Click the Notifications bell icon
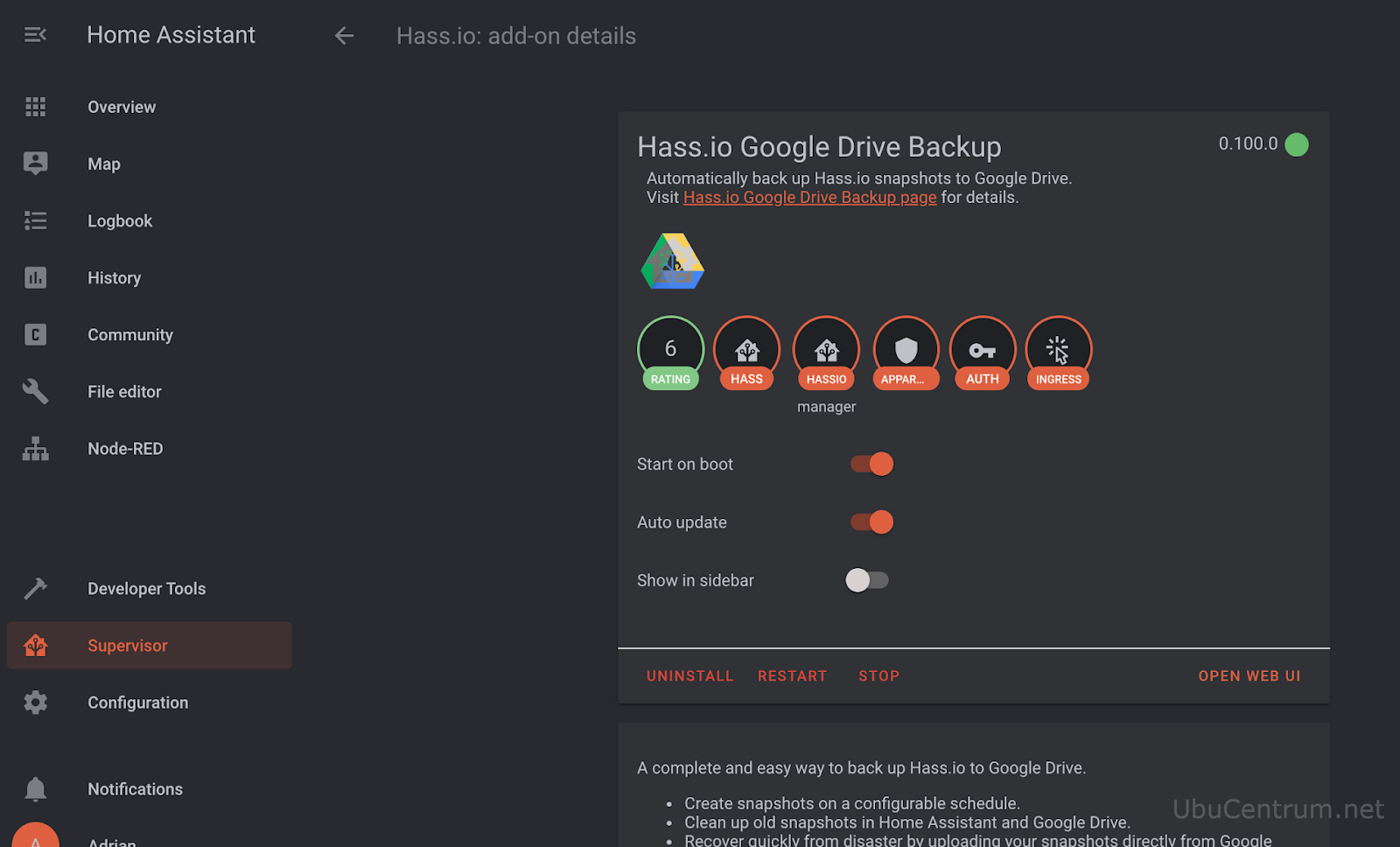1400x847 pixels. click(x=35, y=789)
